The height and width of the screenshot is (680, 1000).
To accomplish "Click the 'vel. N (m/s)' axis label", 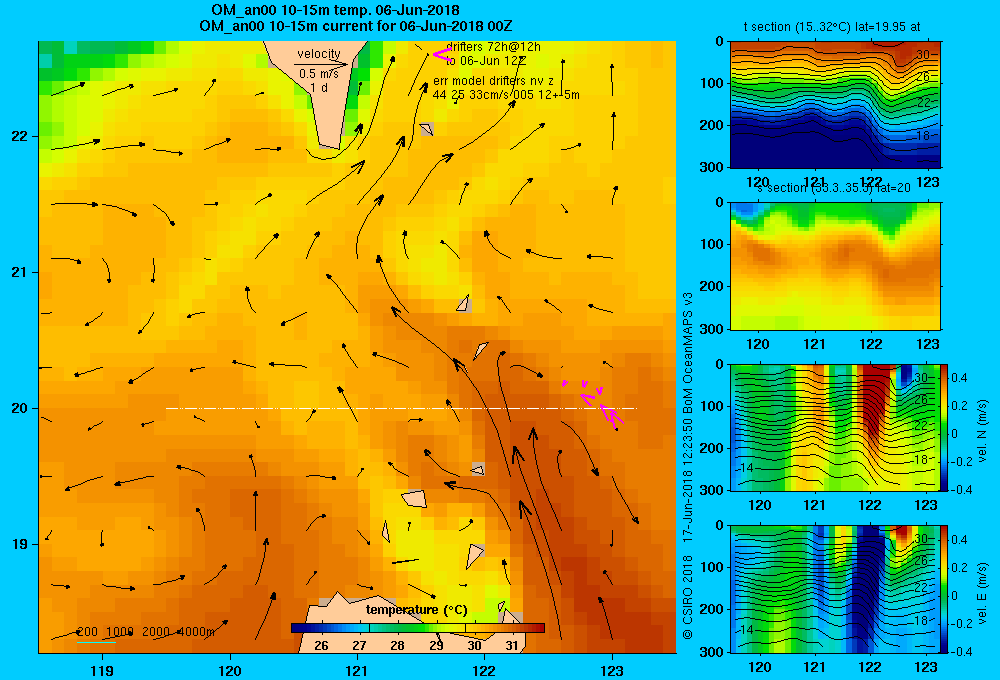I will pos(982,431).
